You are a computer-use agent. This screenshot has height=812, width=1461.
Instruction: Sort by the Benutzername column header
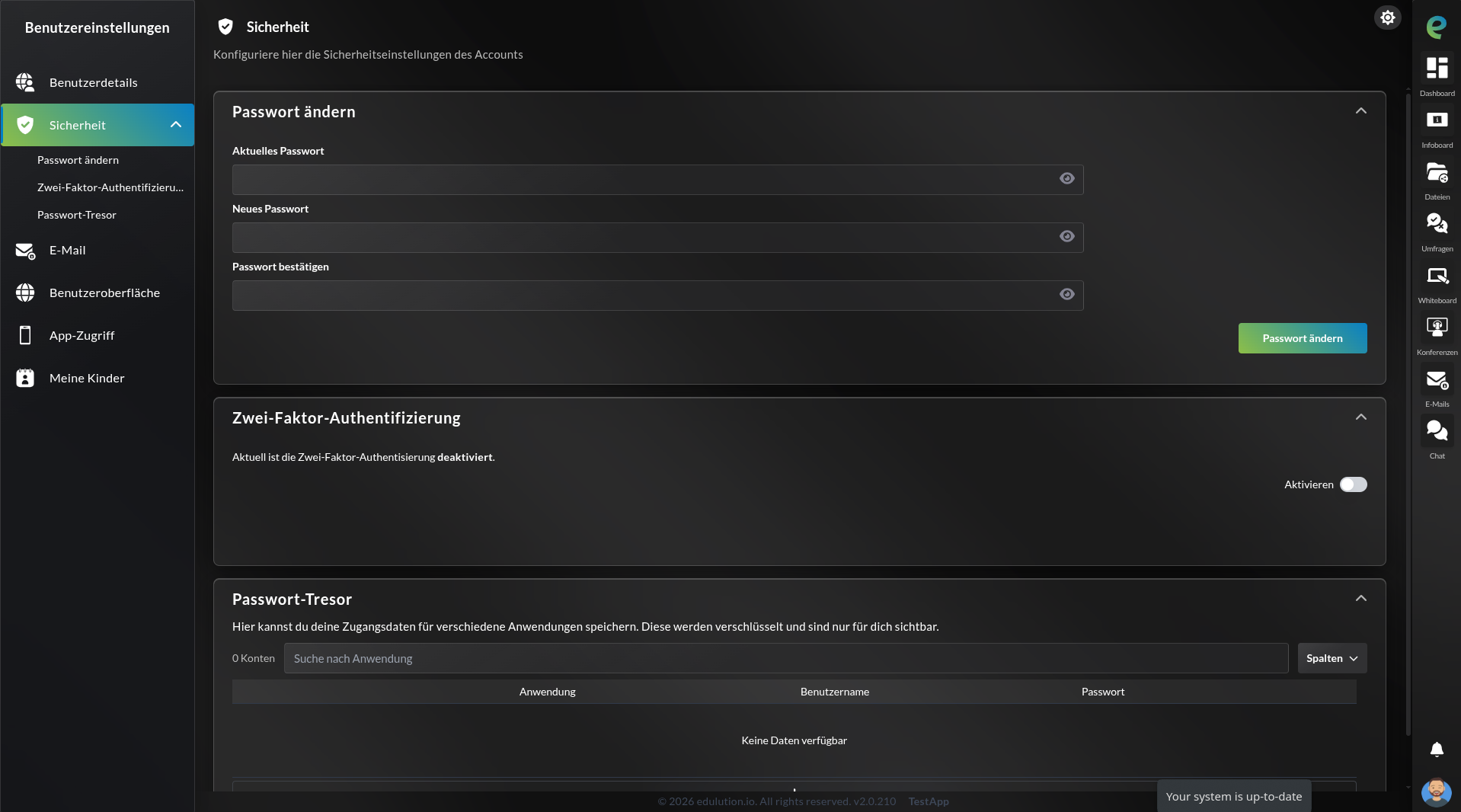835,692
